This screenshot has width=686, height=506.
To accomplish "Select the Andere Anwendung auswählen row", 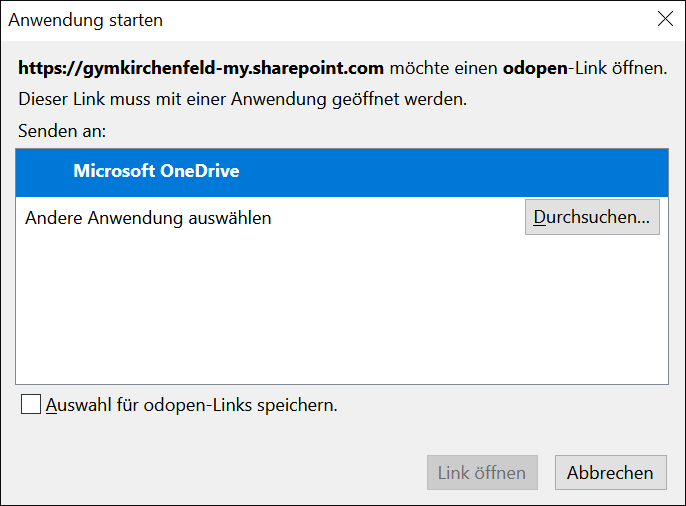I will 342,218.
